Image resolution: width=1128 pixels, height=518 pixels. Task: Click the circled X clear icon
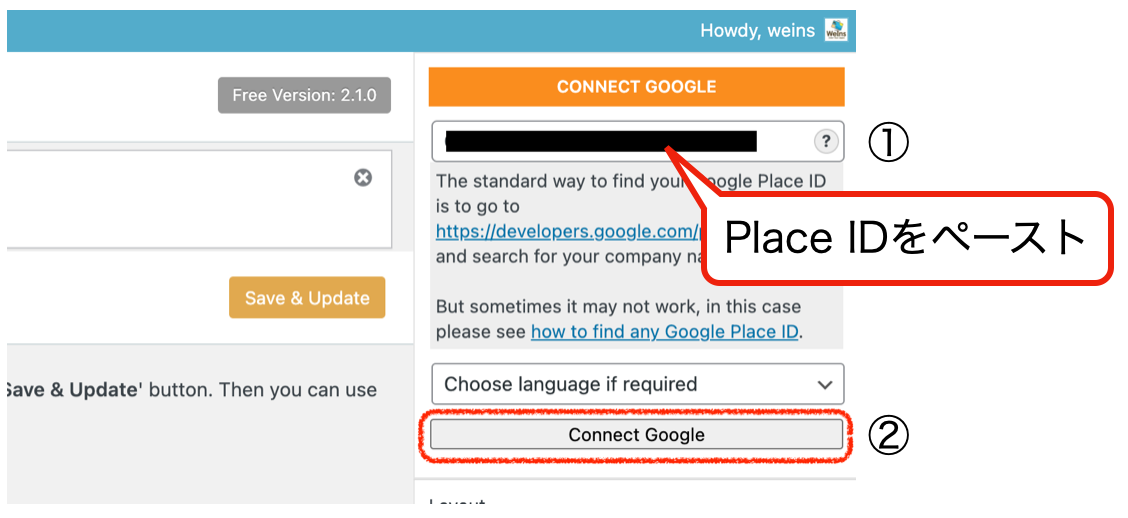pyautogui.click(x=363, y=178)
